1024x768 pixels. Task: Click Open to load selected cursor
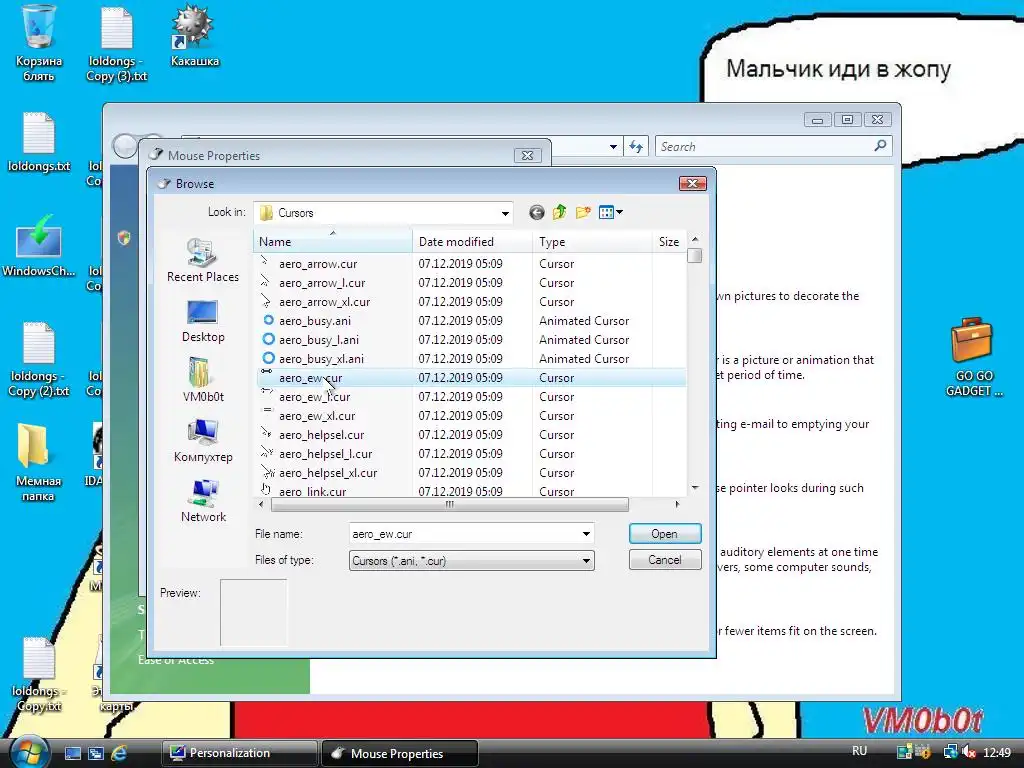[665, 534]
